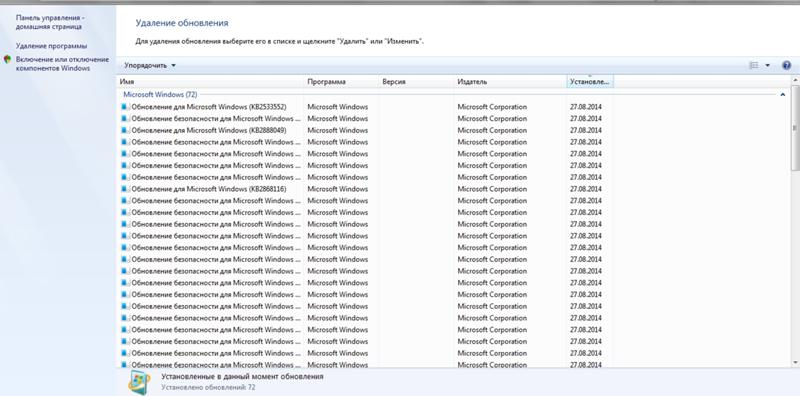Go to Удаление программы link
Screen dimensions: 800x396
click(x=52, y=46)
